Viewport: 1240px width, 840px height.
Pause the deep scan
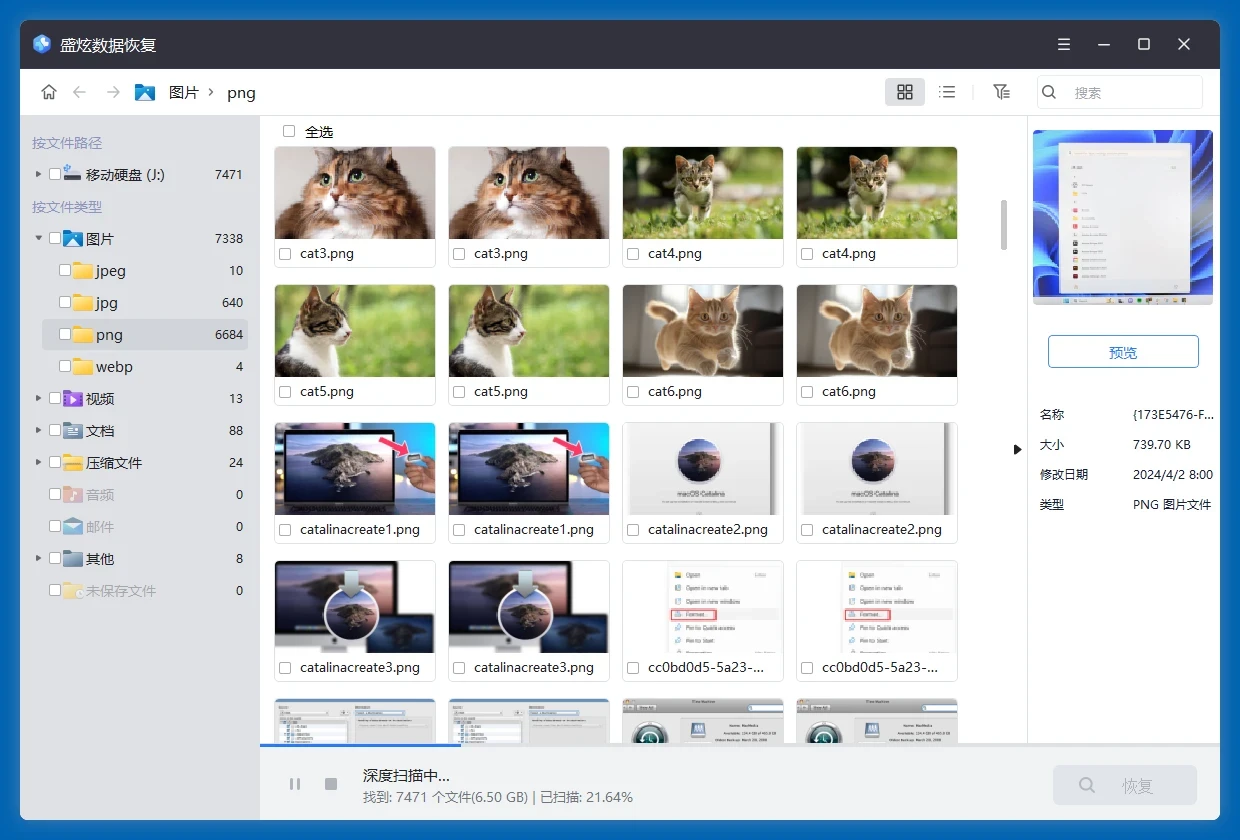(295, 784)
